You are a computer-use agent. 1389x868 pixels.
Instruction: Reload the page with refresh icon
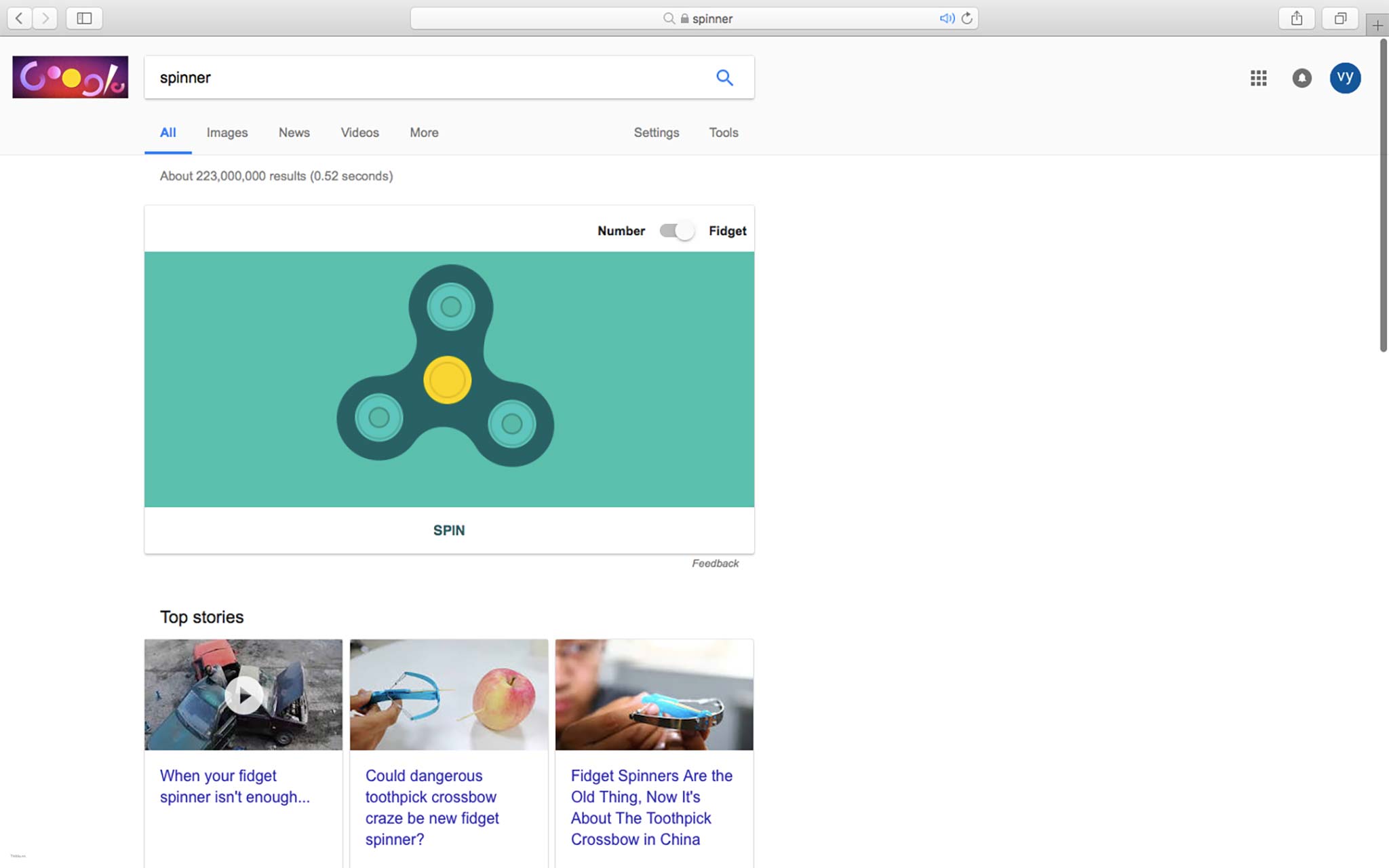(967, 18)
